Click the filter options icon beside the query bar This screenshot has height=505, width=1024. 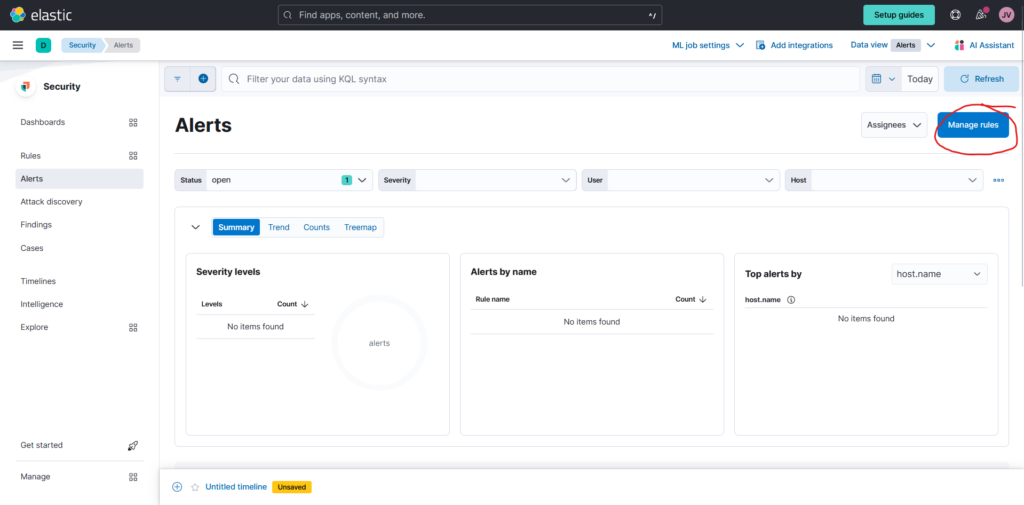[x=177, y=78]
